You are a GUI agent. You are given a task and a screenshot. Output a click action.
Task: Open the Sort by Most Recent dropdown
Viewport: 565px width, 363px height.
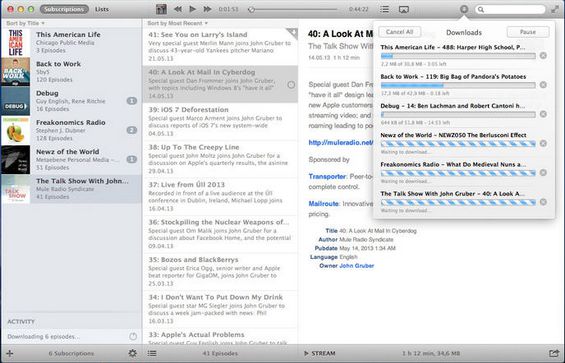click(x=178, y=23)
